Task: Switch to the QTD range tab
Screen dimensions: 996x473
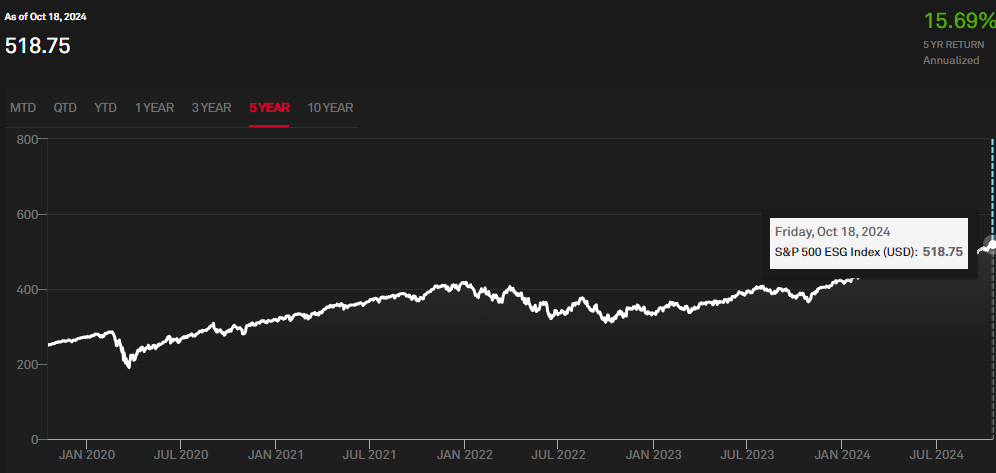Action: click(x=65, y=108)
